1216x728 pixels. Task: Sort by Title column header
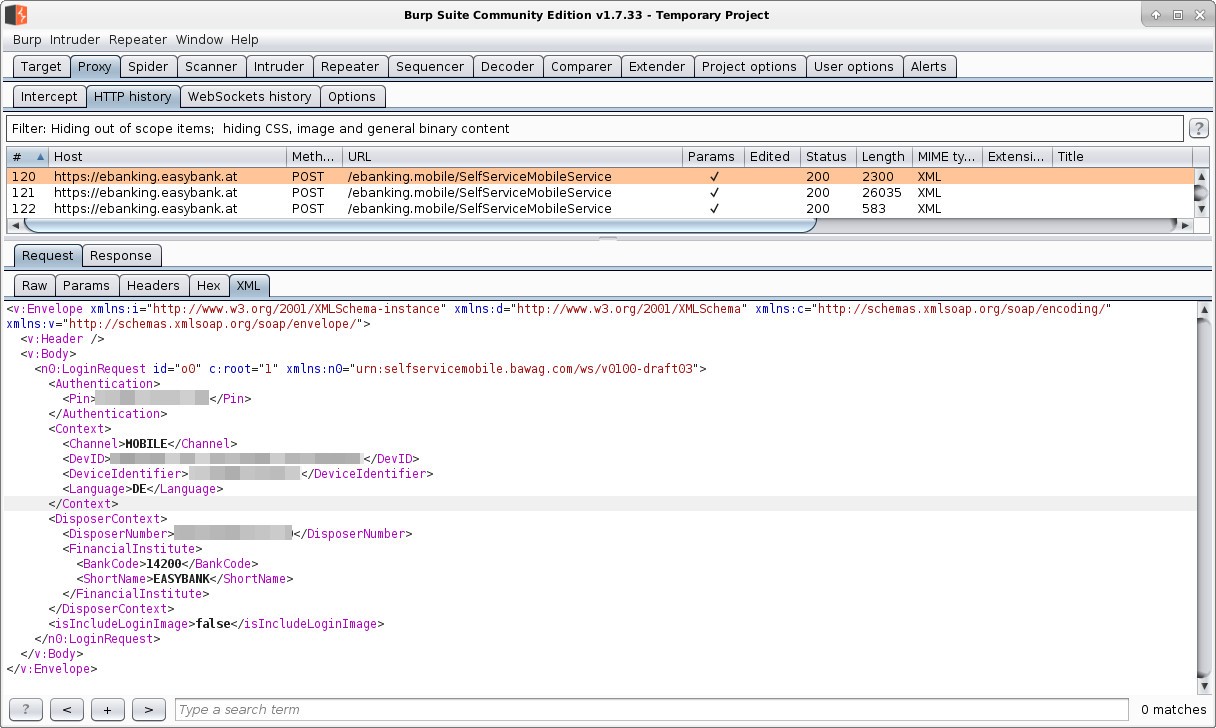coord(1122,157)
